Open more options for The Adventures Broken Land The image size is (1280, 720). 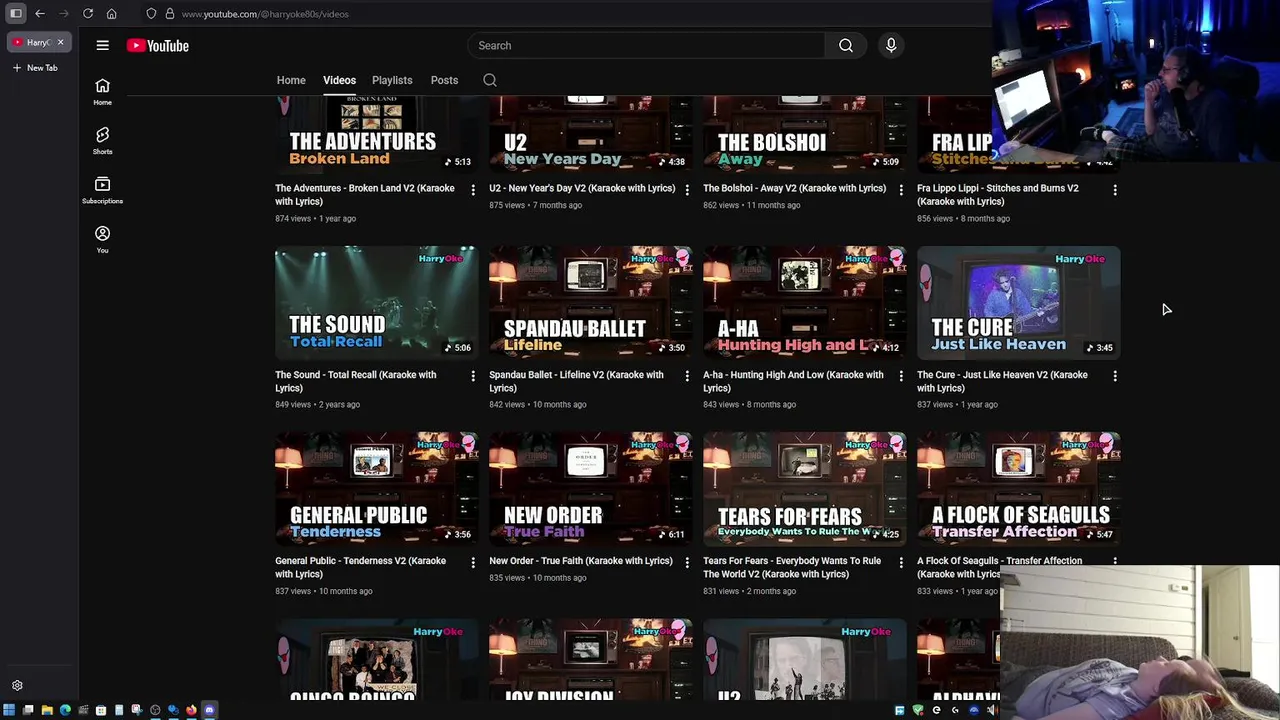[473, 190]
